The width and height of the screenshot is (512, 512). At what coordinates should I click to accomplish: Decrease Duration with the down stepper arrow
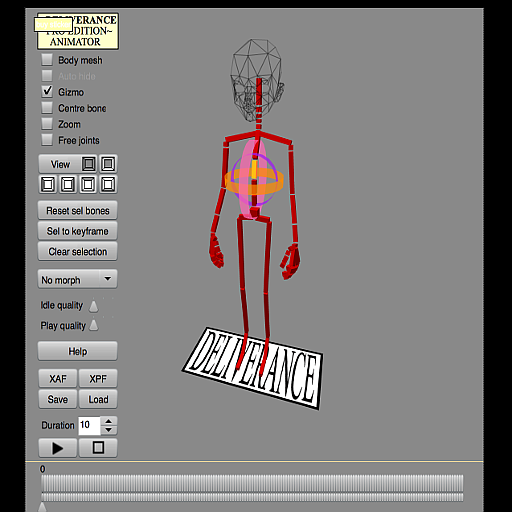(109, 430)
